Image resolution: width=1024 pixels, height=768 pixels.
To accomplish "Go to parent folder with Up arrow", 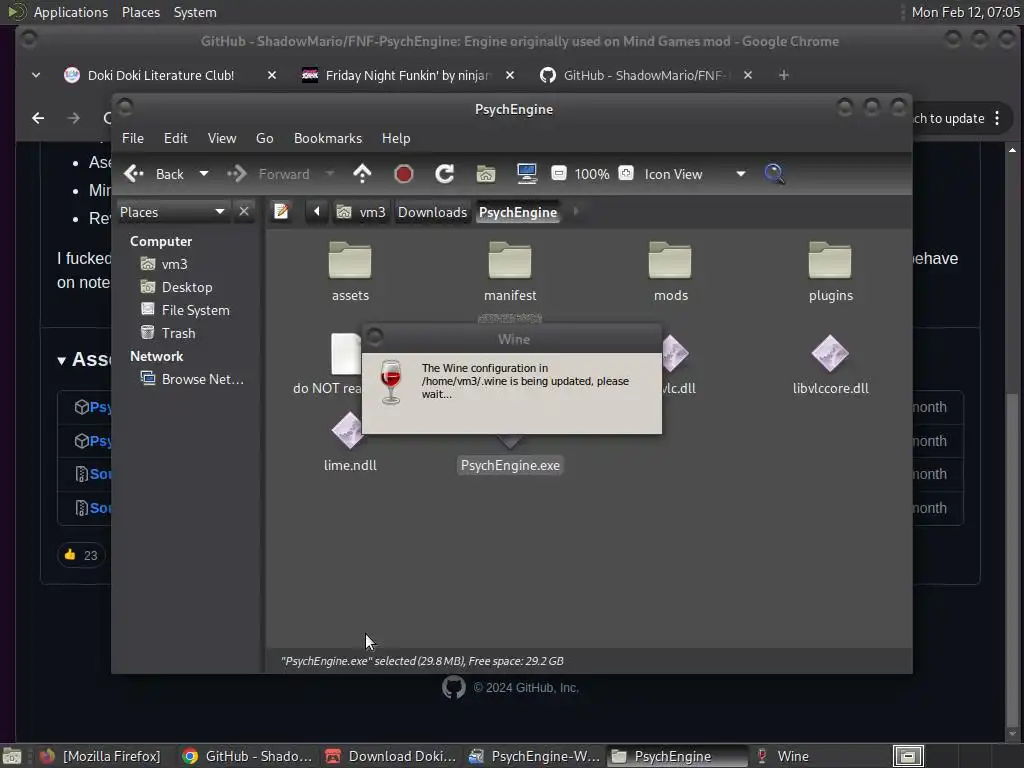I will point(362,174).
